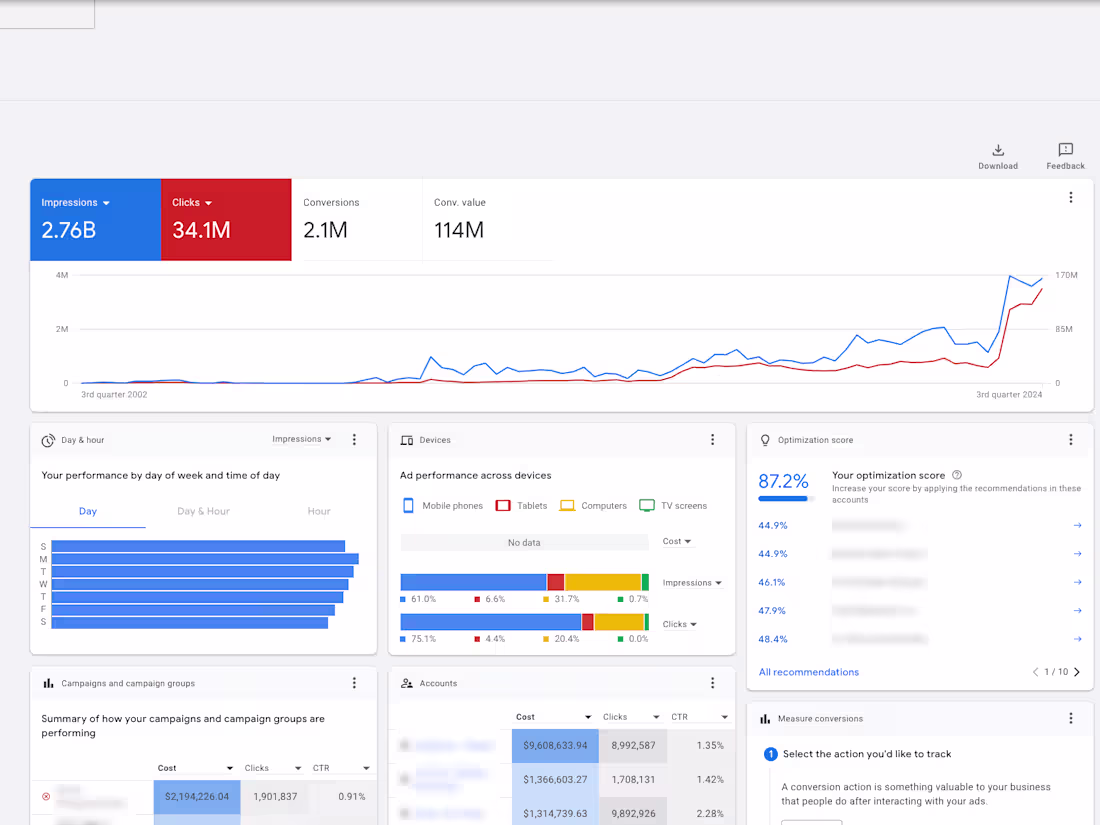This screenshot has height=825, width=1100.
Task: Click the Download icon above the dashboard
Action: pyautogui.click(x=997, y=150)
